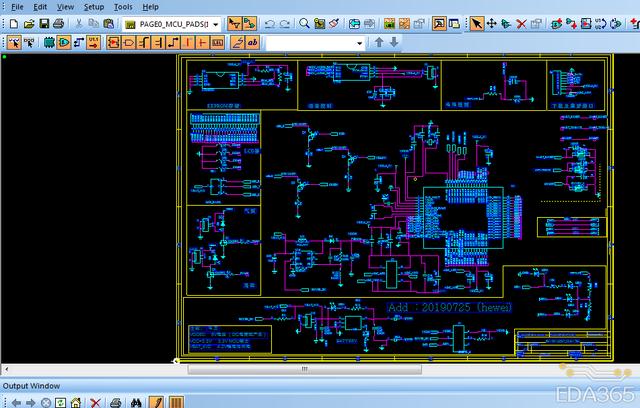
Task: Click the up arrow next to combo box
Action: tap(379, 42)
